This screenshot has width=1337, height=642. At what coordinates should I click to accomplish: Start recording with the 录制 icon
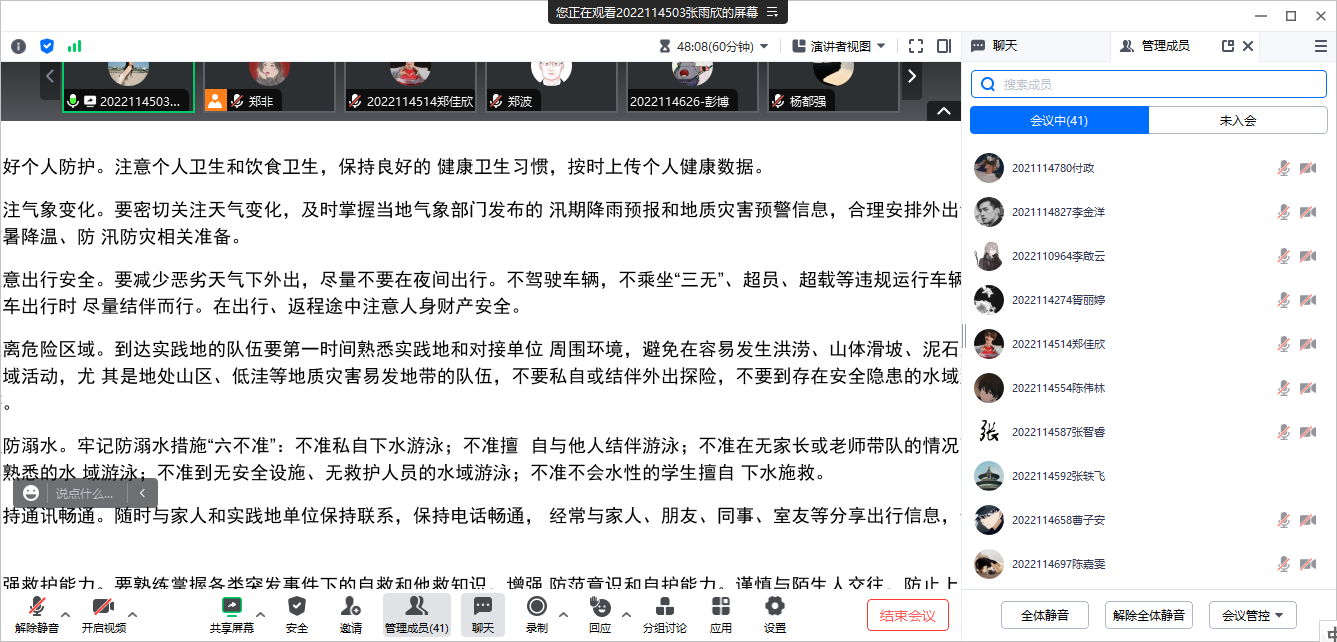(x=537, y=606)
